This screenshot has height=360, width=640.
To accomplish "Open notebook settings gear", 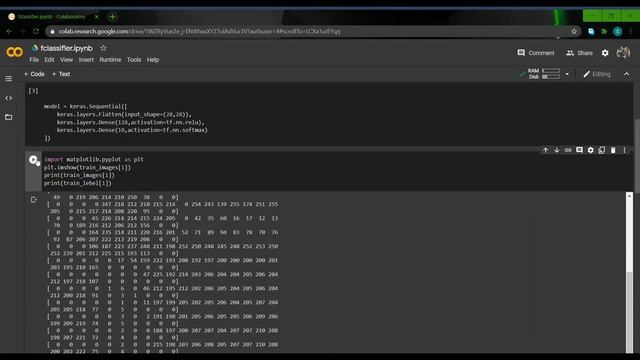I will coord(605,53).
